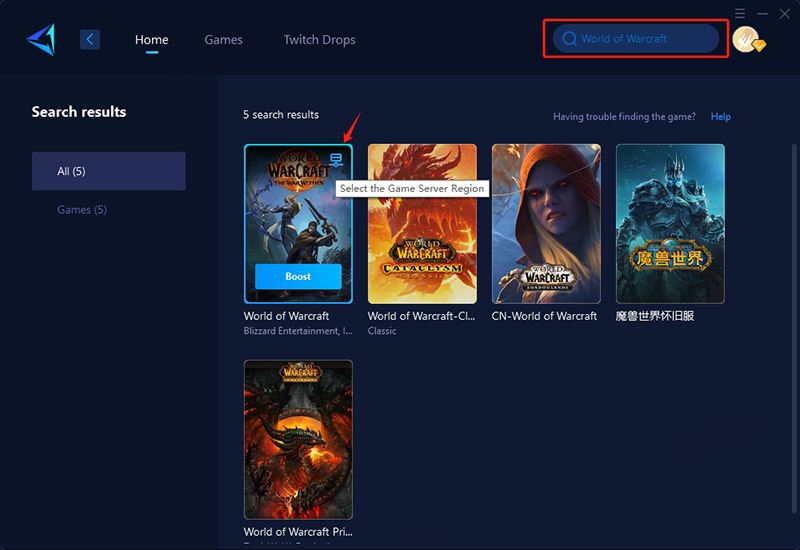Click the "CN-World of Warcraft" title

pos(544,316)
